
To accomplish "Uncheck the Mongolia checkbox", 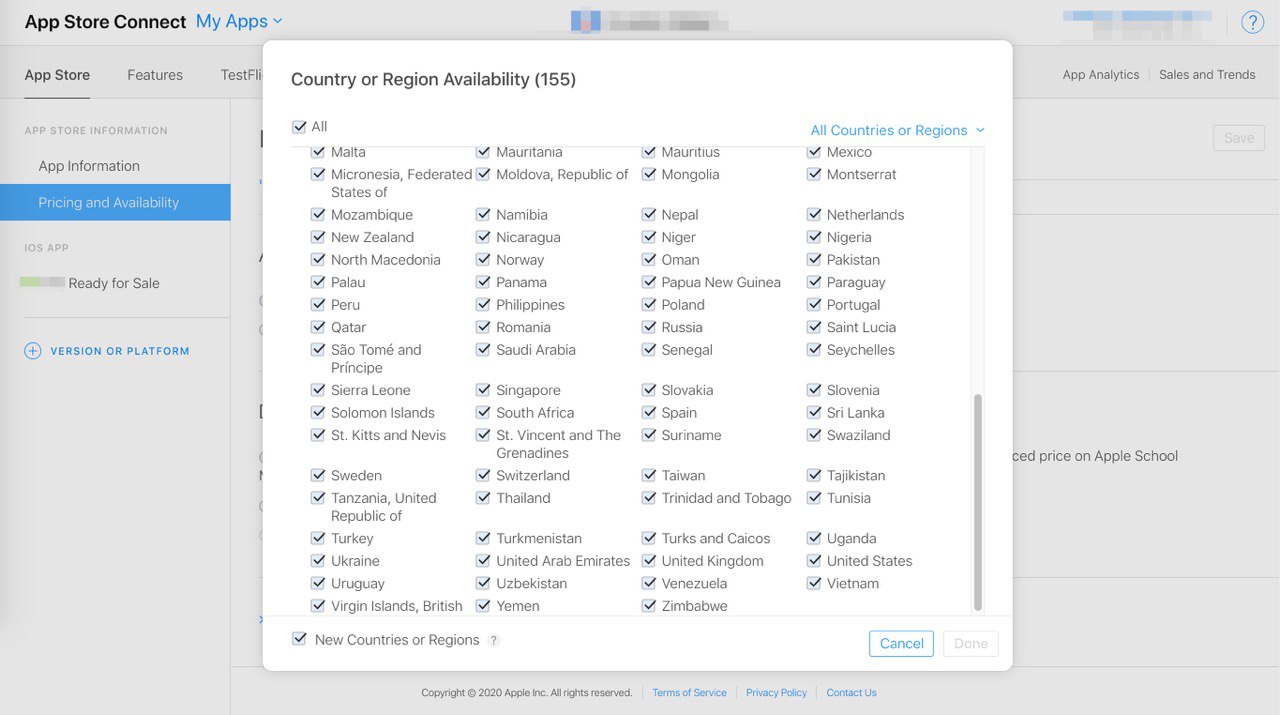I will click(x=649, y=174).
